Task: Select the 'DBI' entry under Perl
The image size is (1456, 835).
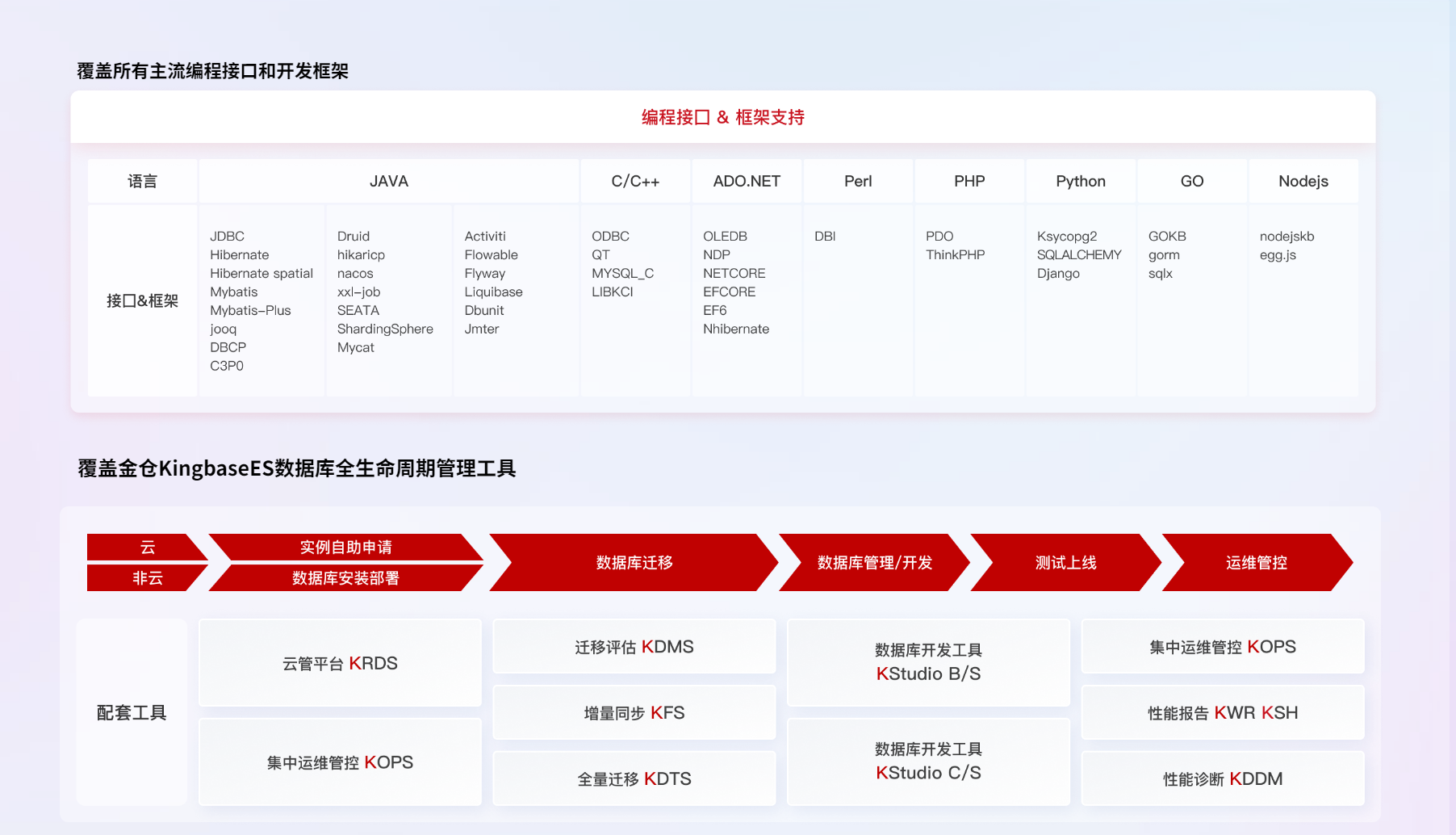Action: click(825, 236)
